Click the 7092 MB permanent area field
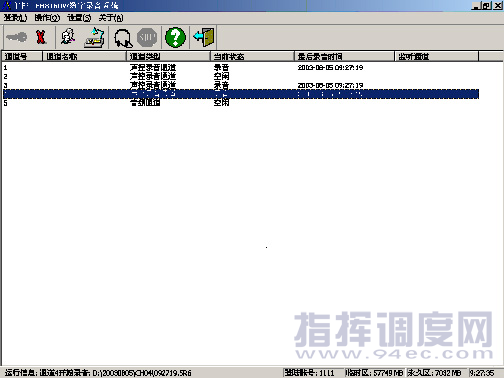The image size is (504, 378). click(436, 373)
